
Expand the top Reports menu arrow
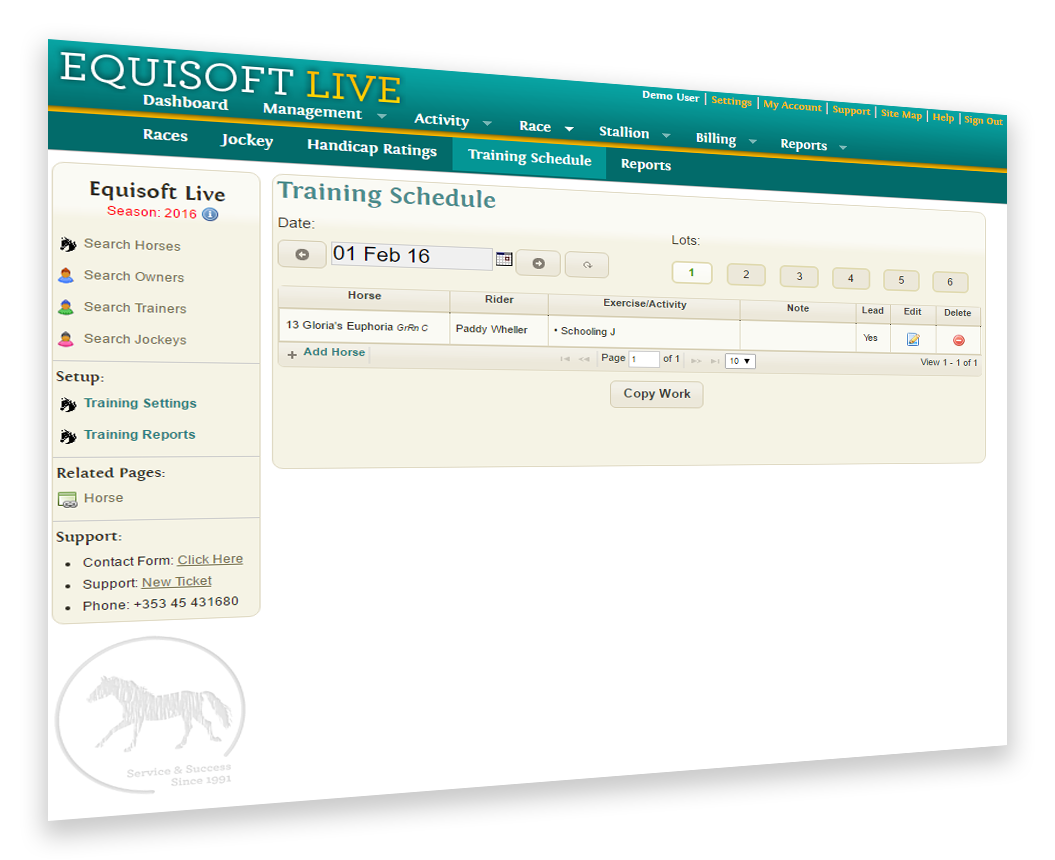click(x=842, y=147)
